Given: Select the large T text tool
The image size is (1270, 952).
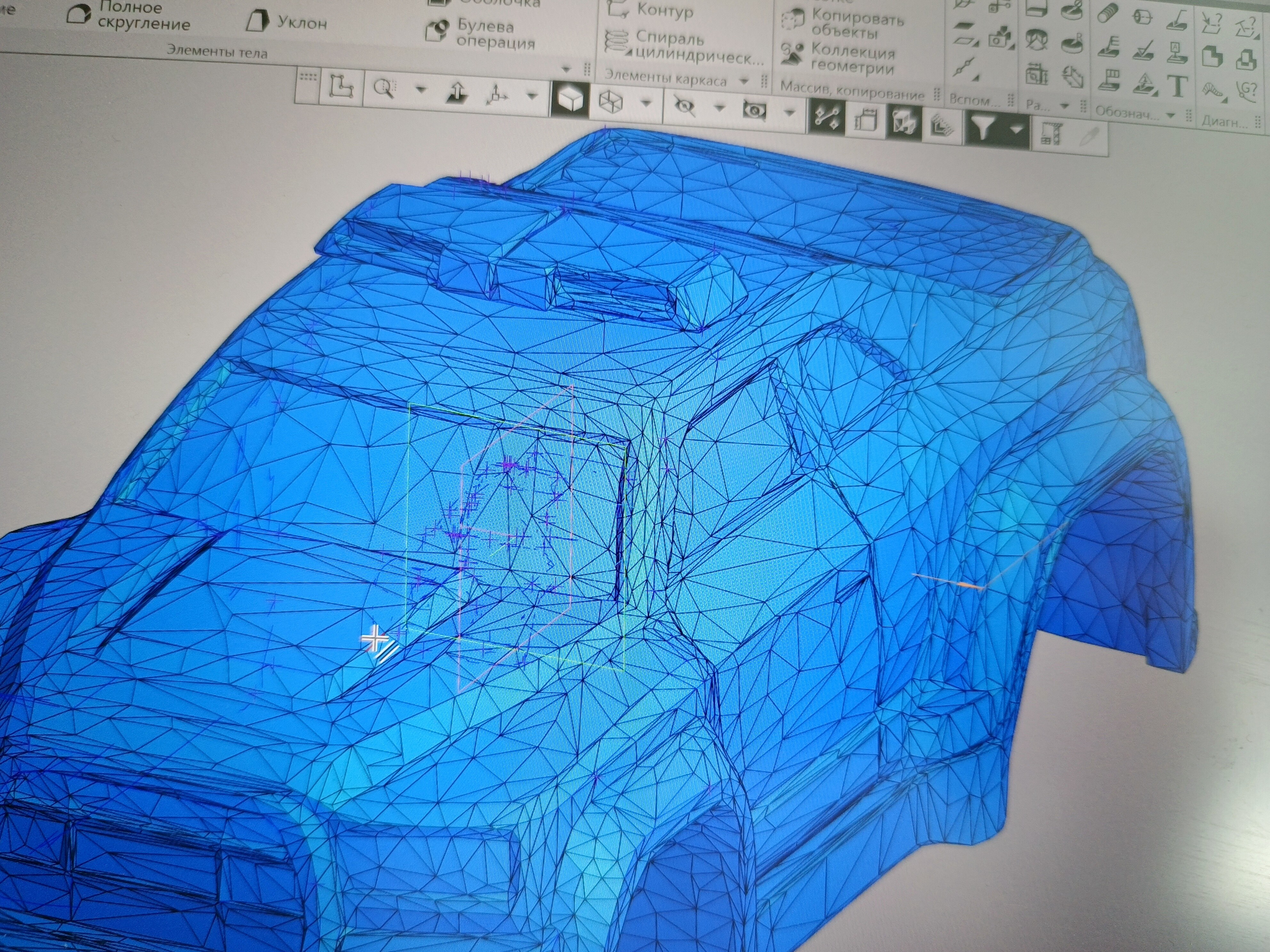Looking at the screenshot, I should (1178, 87).
